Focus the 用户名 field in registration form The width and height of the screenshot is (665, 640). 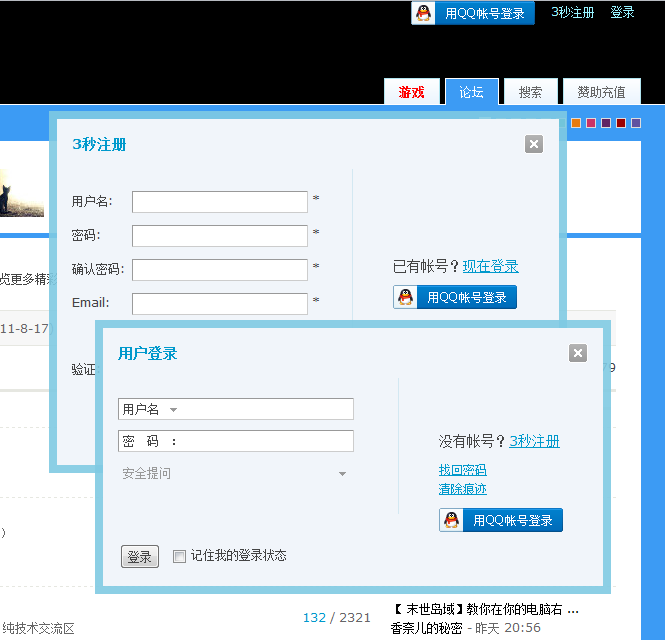220,201
